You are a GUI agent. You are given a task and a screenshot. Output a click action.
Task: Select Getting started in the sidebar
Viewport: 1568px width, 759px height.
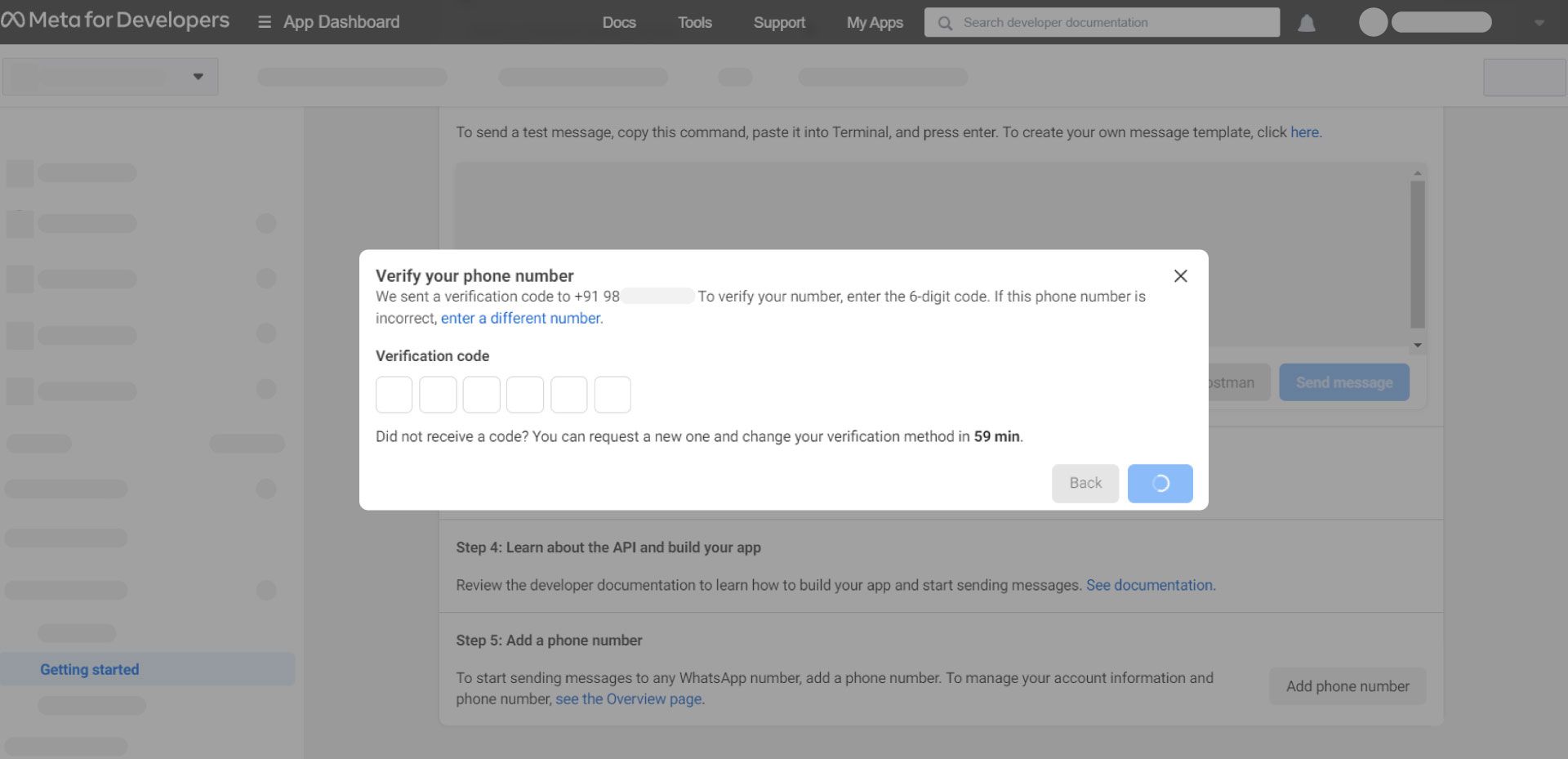pyautogui.click(x=147, y=669)
